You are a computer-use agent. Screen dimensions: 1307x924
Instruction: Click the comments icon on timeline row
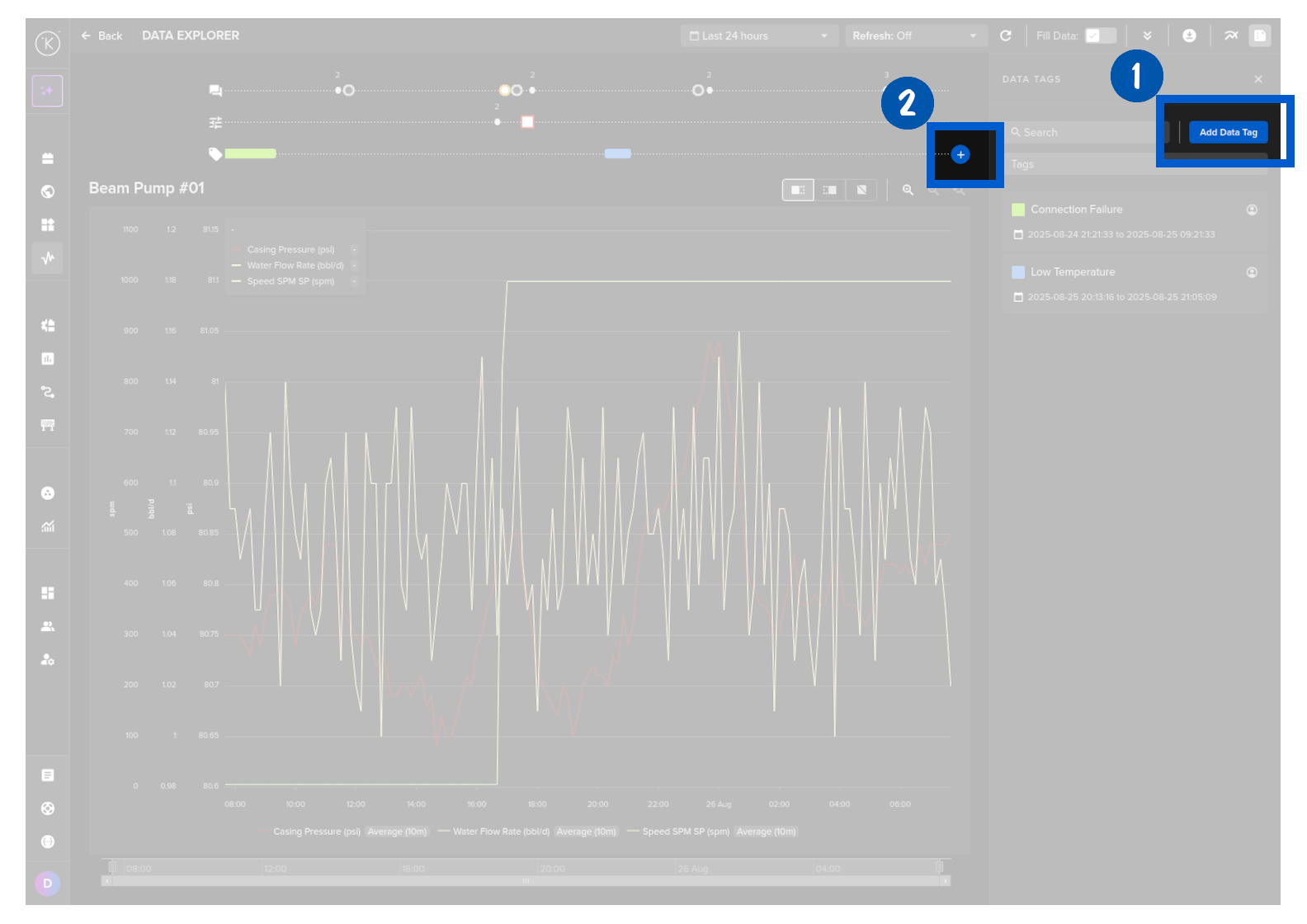click(x=215, y=90)
